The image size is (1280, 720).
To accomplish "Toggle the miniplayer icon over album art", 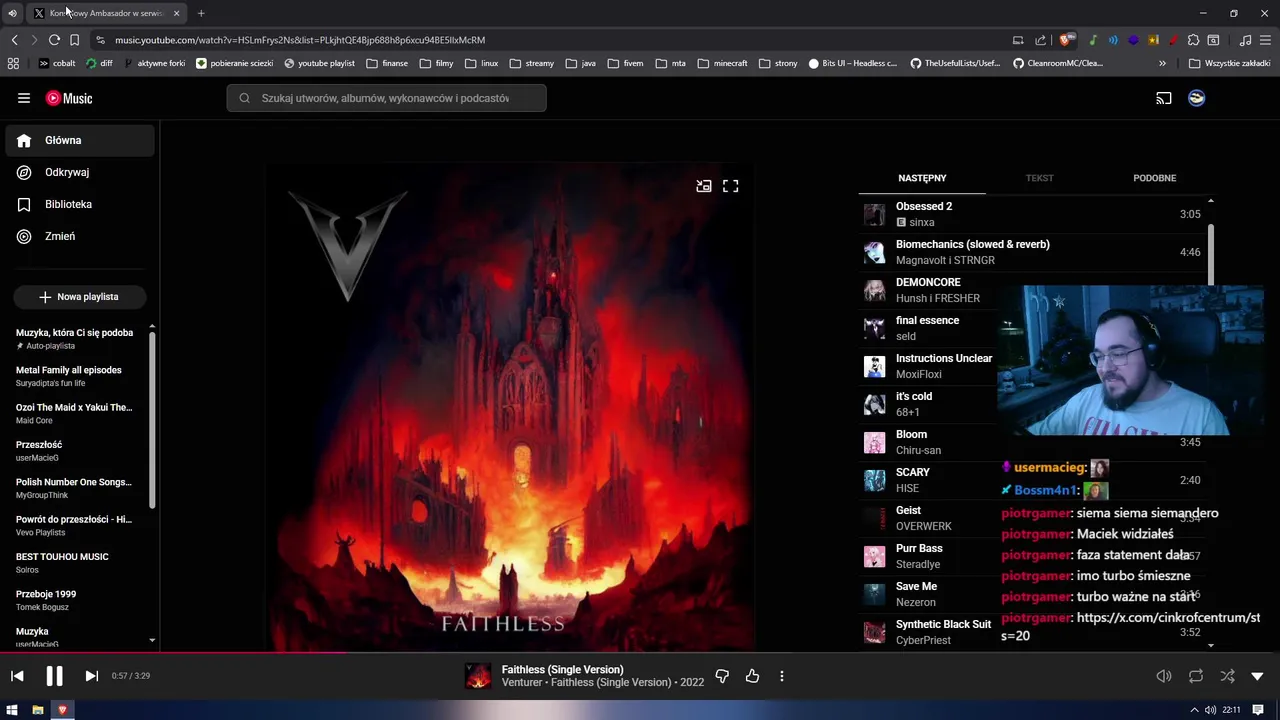I will 704,186.
